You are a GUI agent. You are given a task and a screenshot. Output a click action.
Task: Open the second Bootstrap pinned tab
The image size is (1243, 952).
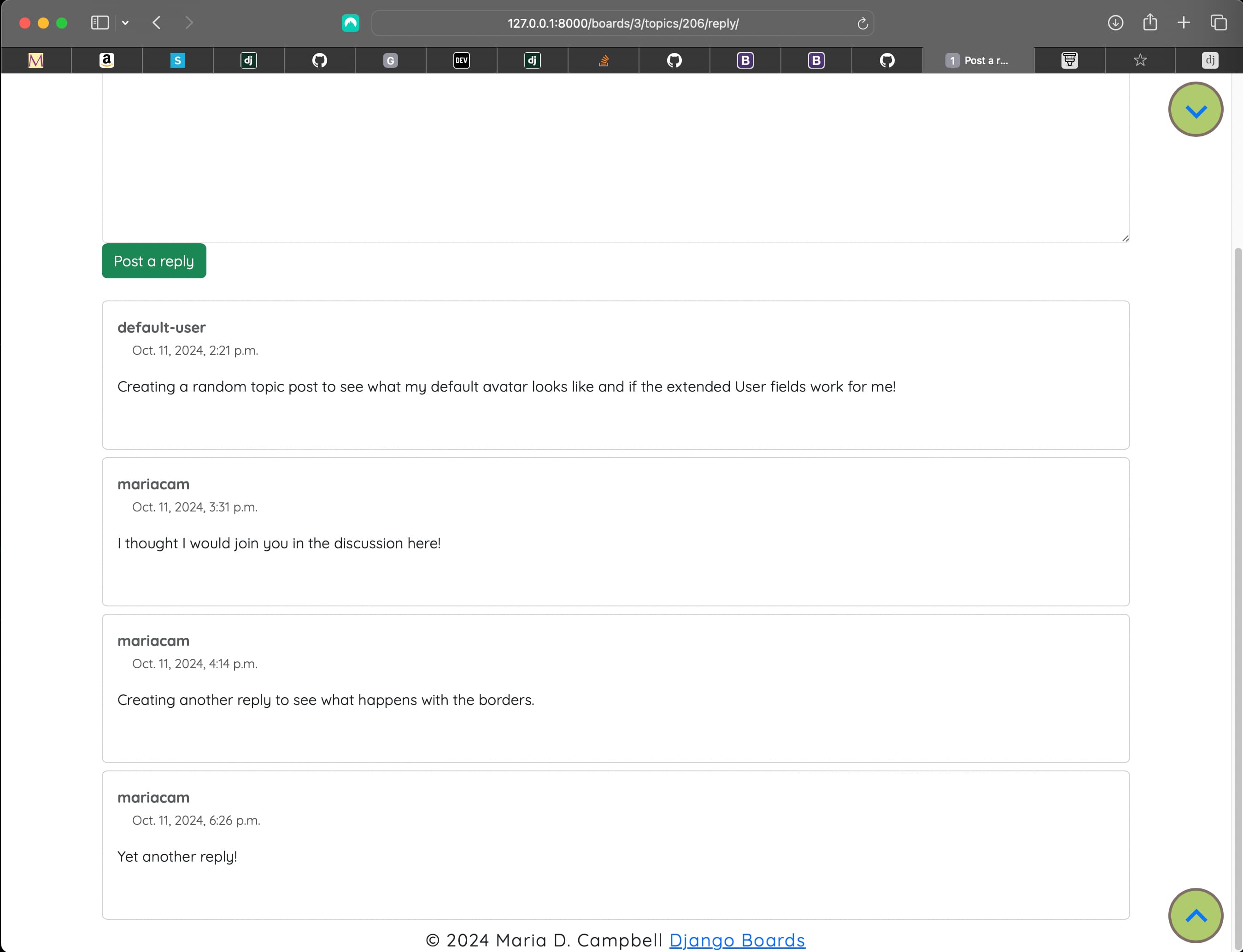(816, 60)
